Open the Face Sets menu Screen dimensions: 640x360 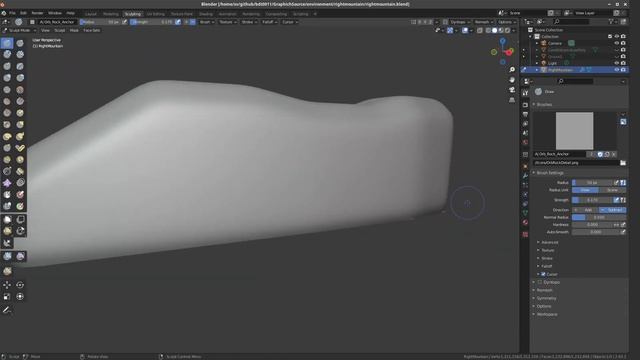click(91, 30)
